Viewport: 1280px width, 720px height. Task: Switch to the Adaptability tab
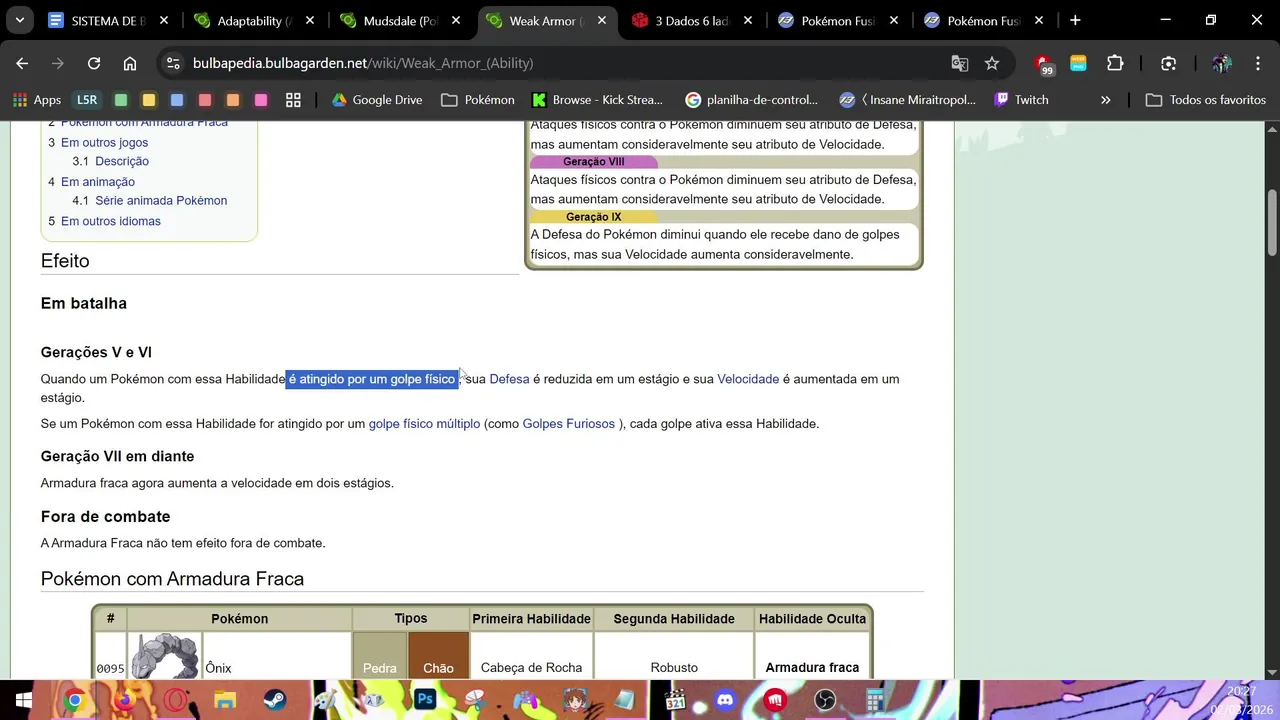(256, 20)
